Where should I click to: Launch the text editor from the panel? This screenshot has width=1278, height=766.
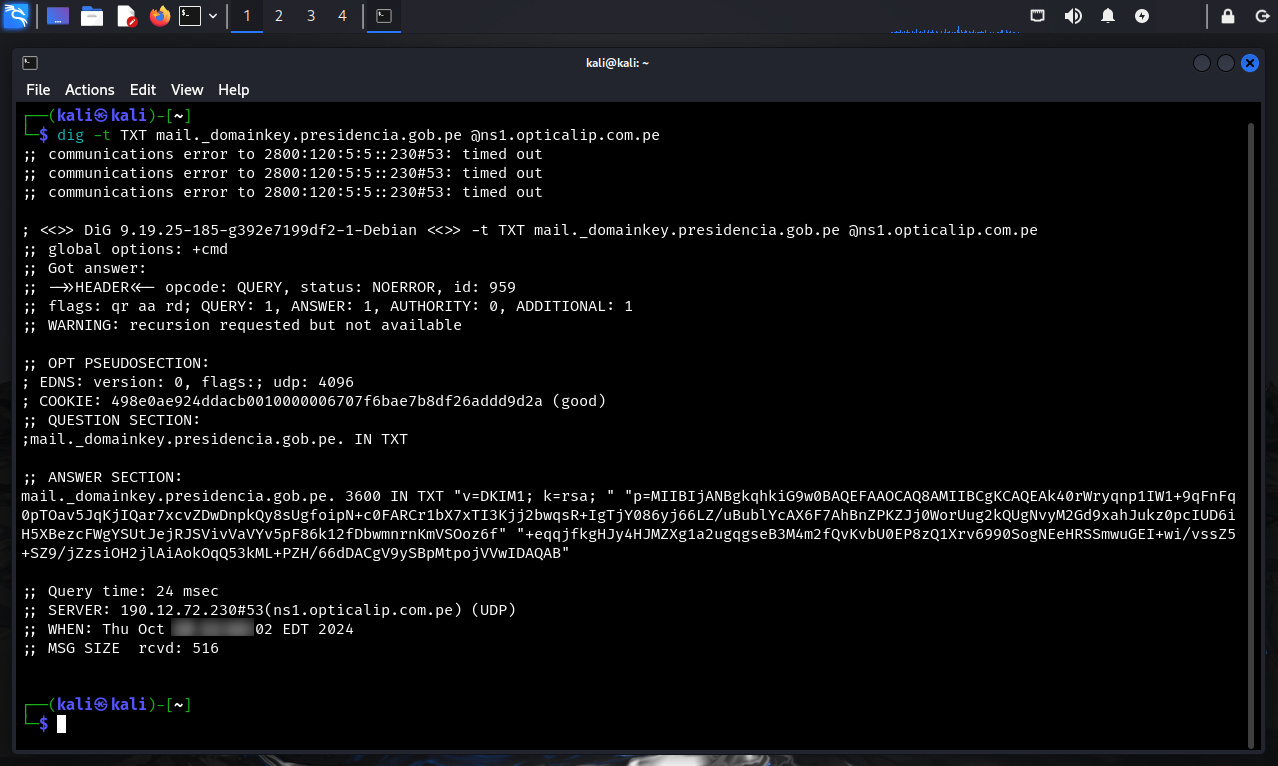point(126,16)
